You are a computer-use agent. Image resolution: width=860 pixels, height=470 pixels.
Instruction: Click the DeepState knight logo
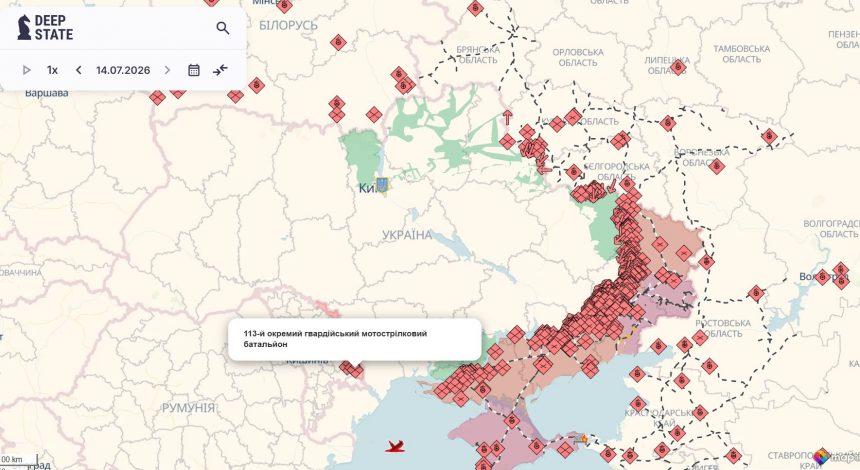point(24,27)
